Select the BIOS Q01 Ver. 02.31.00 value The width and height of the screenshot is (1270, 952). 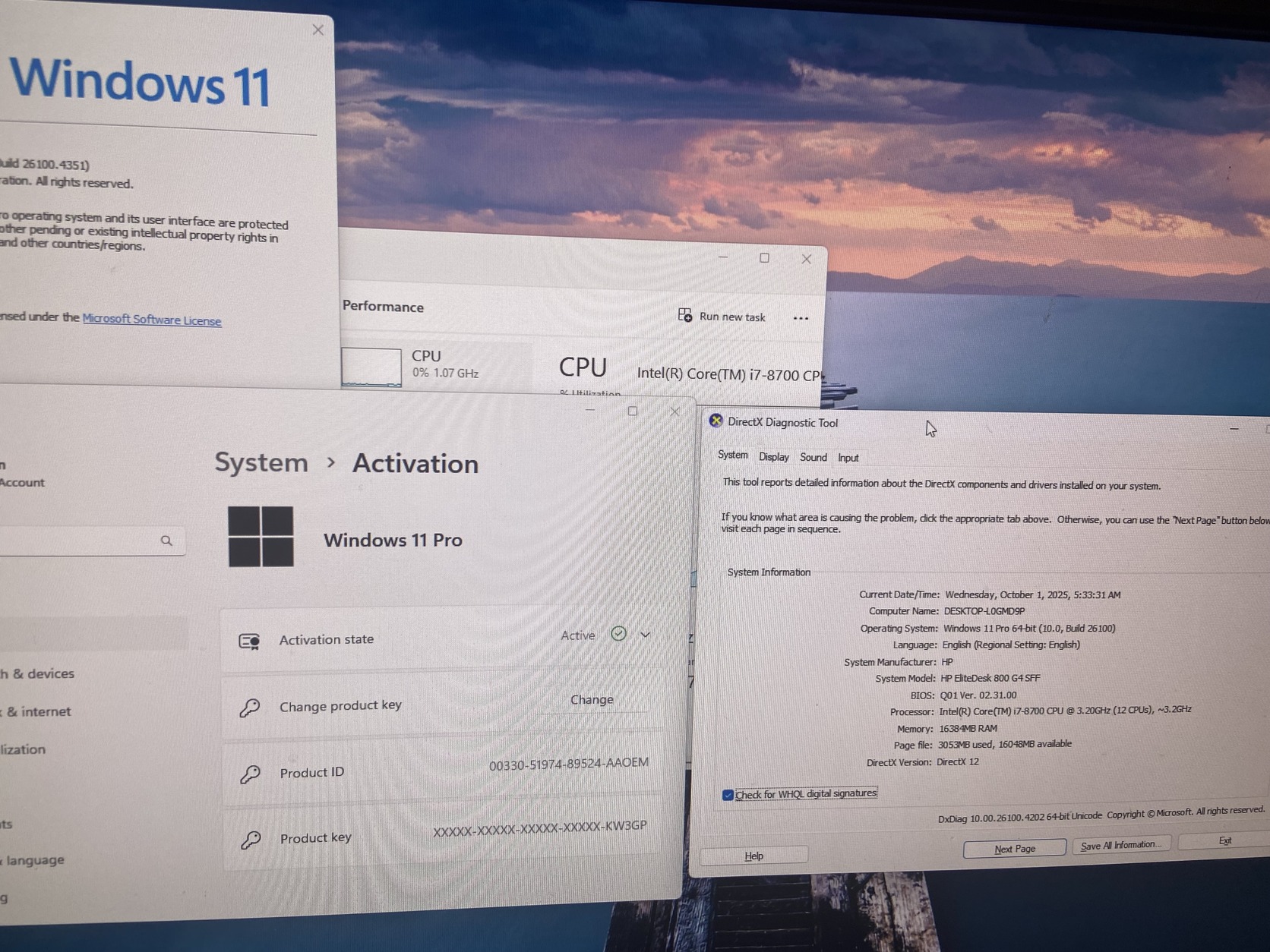pos(978,695)
